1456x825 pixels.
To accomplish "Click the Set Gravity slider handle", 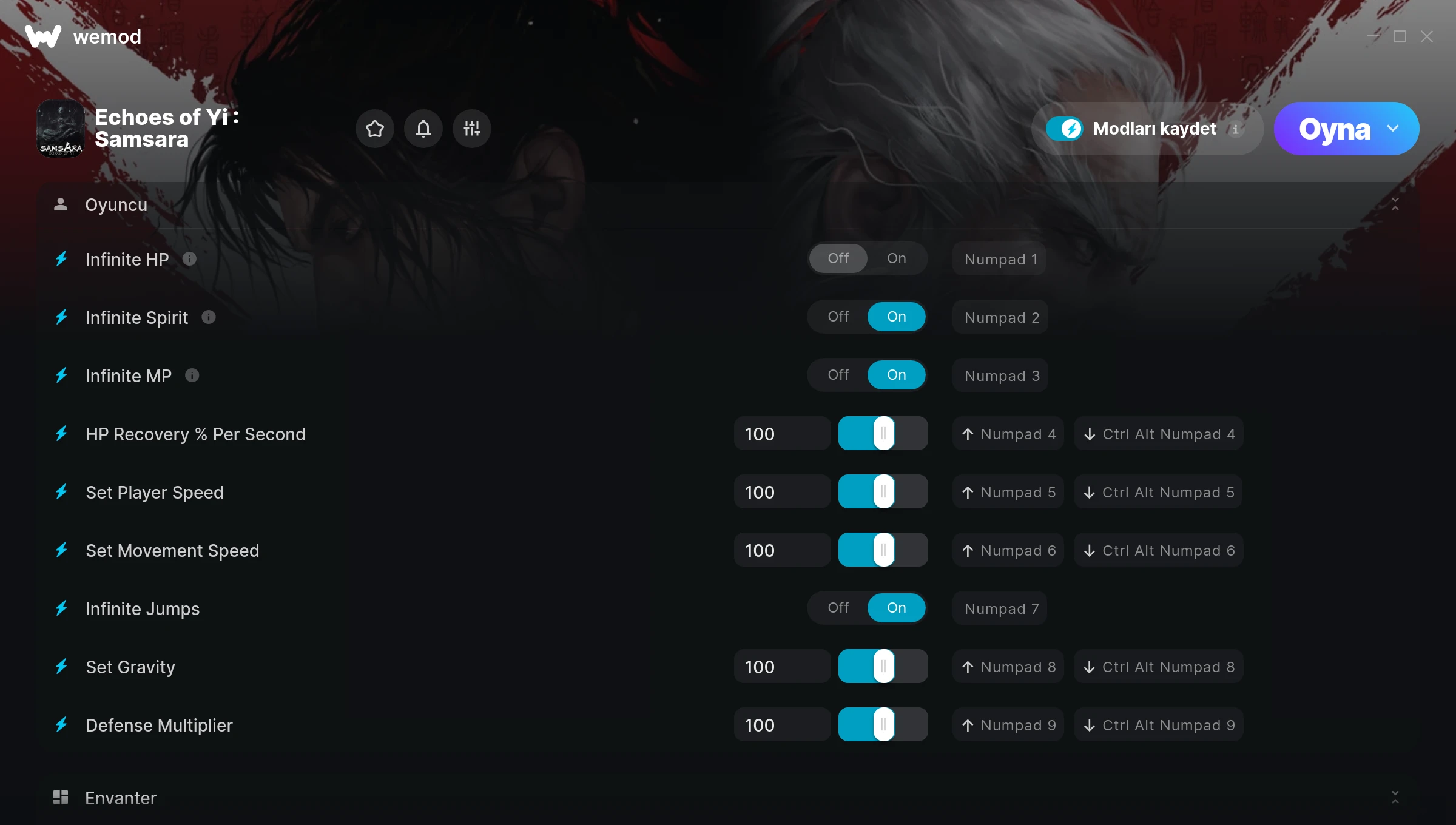I will click(883, 667).
